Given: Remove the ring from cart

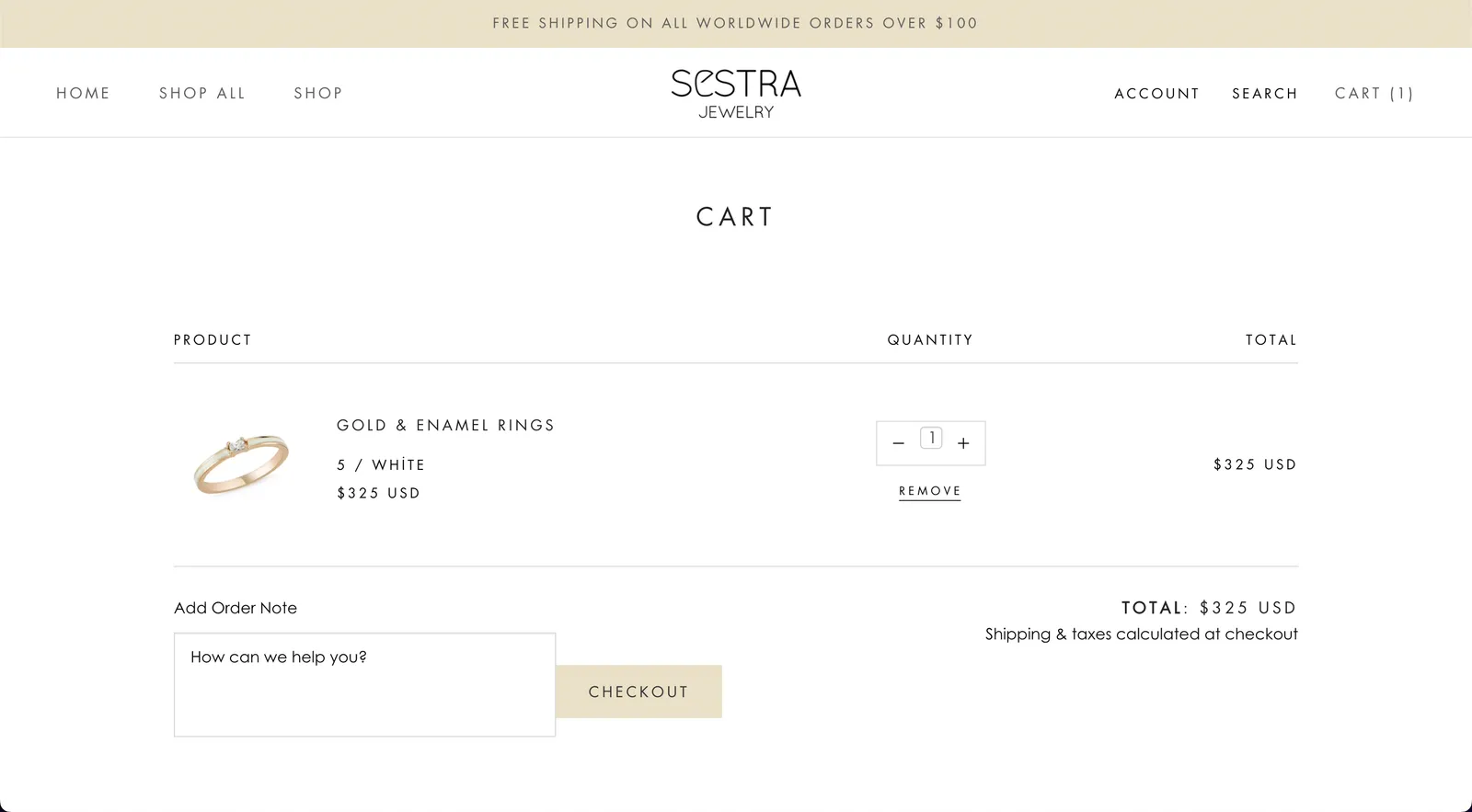Looking at the screenshot, I should 929,491.
